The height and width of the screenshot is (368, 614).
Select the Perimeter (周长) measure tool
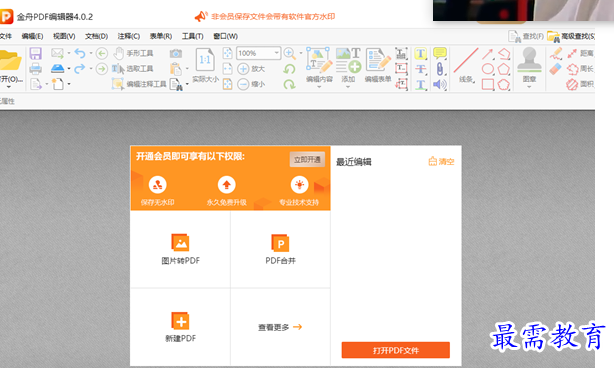tap(580, 69)
